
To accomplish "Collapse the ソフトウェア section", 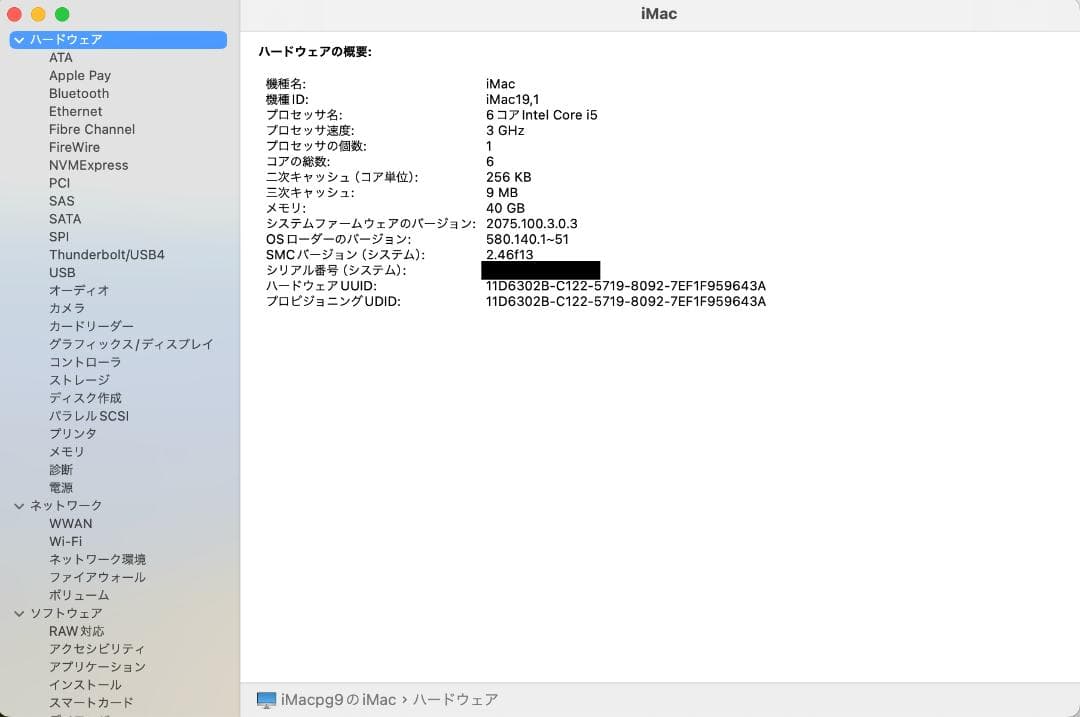I will click(x=18, y=613).
